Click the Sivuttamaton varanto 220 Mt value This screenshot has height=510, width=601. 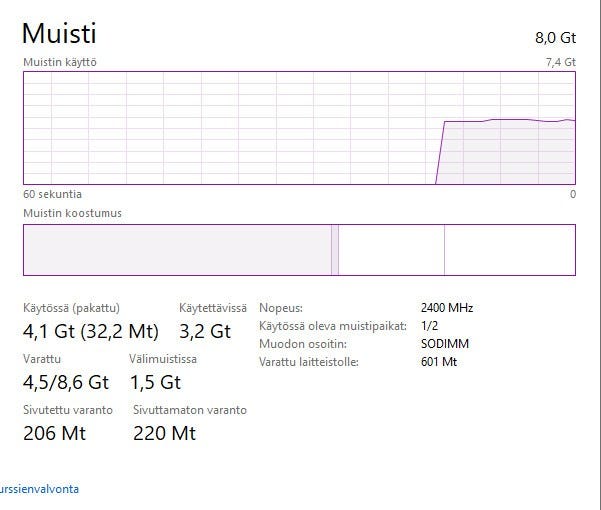(x=164, y=433)
